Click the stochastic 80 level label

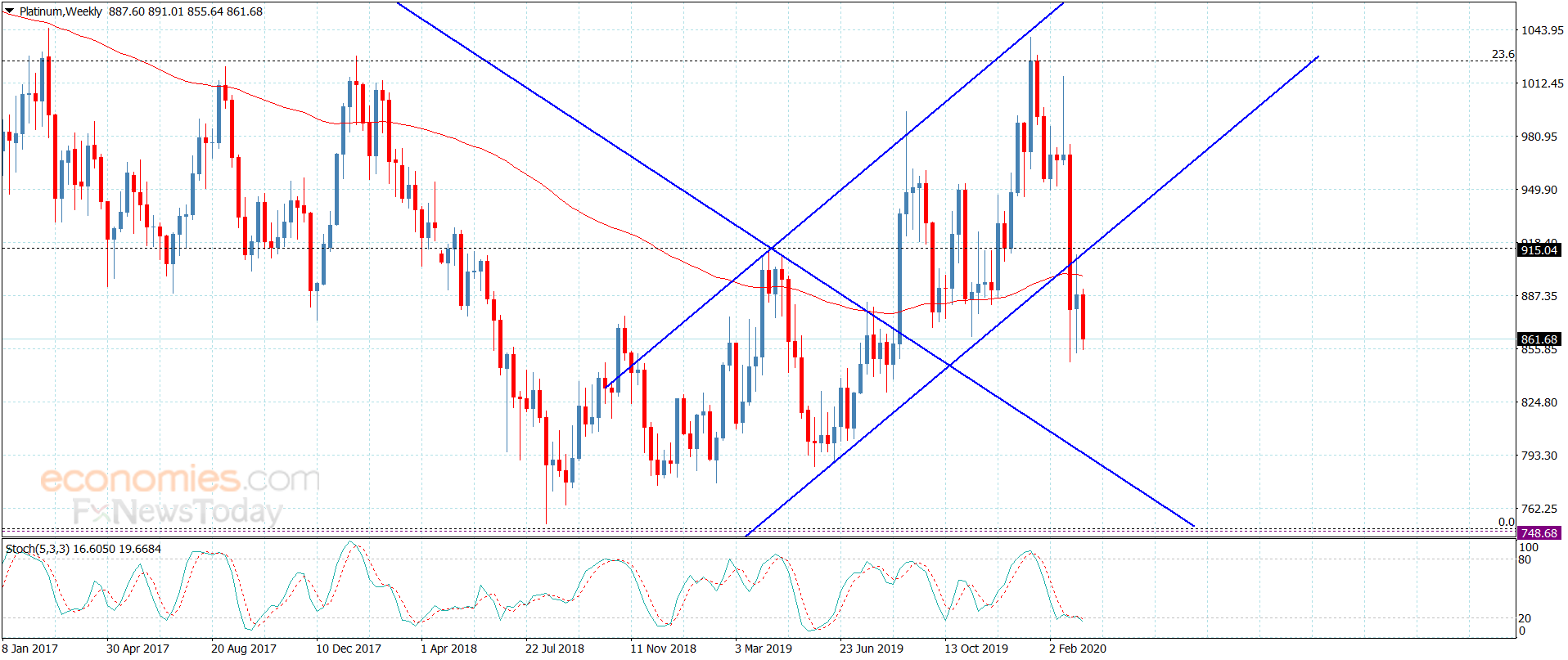tap(1525, 559)
